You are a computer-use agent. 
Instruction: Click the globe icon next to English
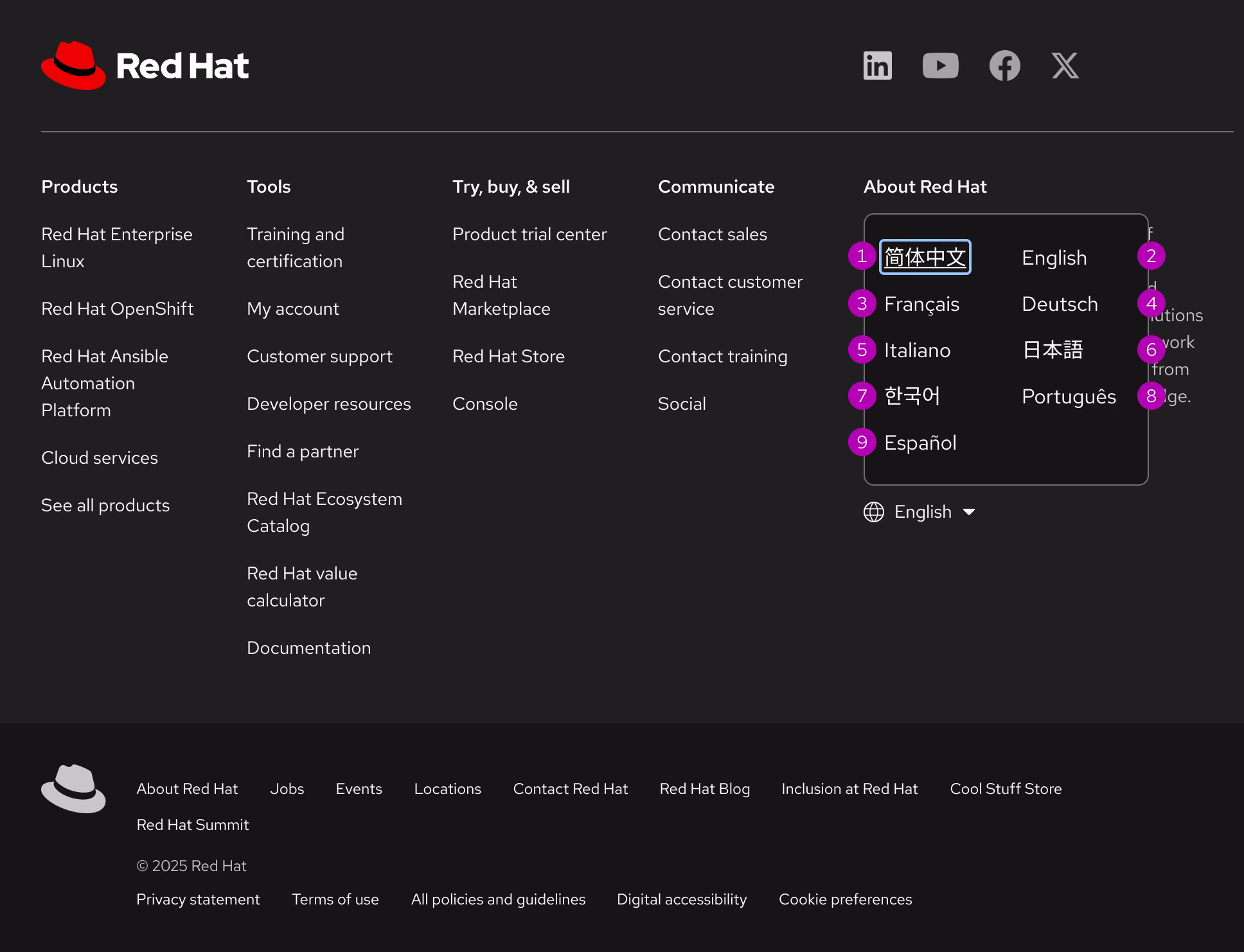tap(873, 511)
